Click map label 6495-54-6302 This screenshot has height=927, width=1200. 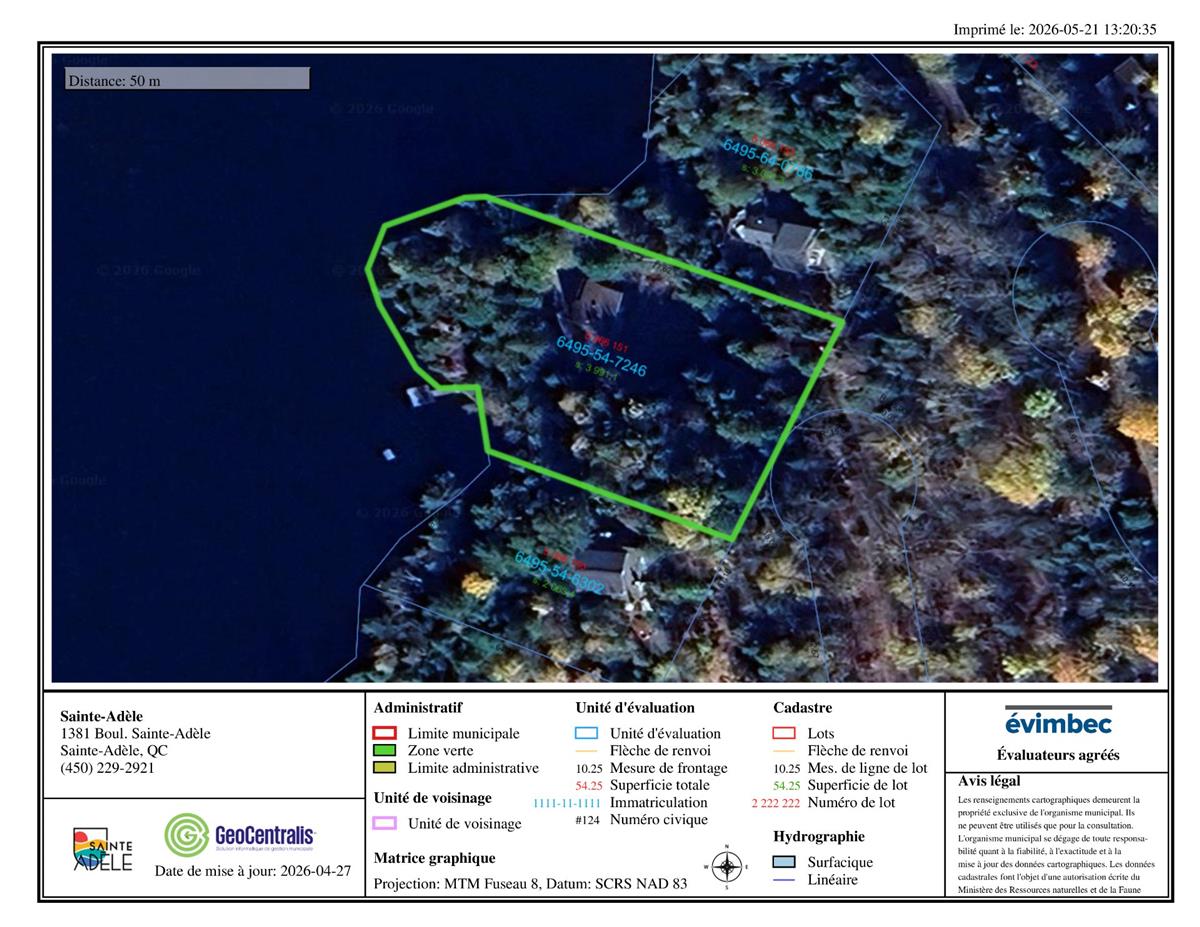tap(559, 572)
